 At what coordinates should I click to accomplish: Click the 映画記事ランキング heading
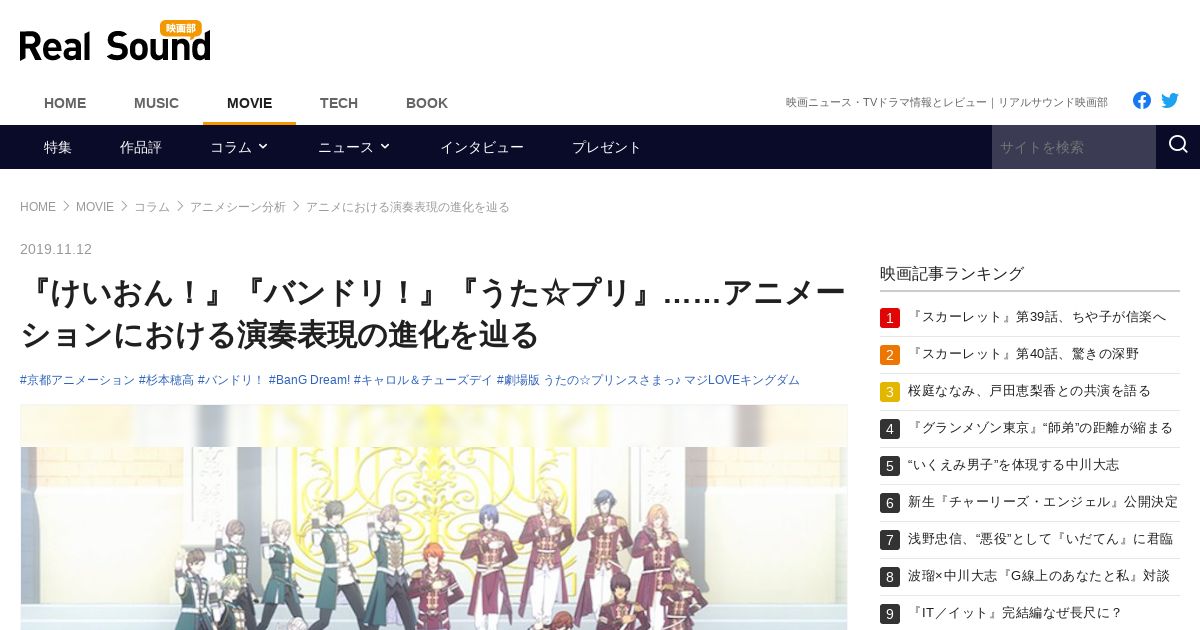coord(952,273)
